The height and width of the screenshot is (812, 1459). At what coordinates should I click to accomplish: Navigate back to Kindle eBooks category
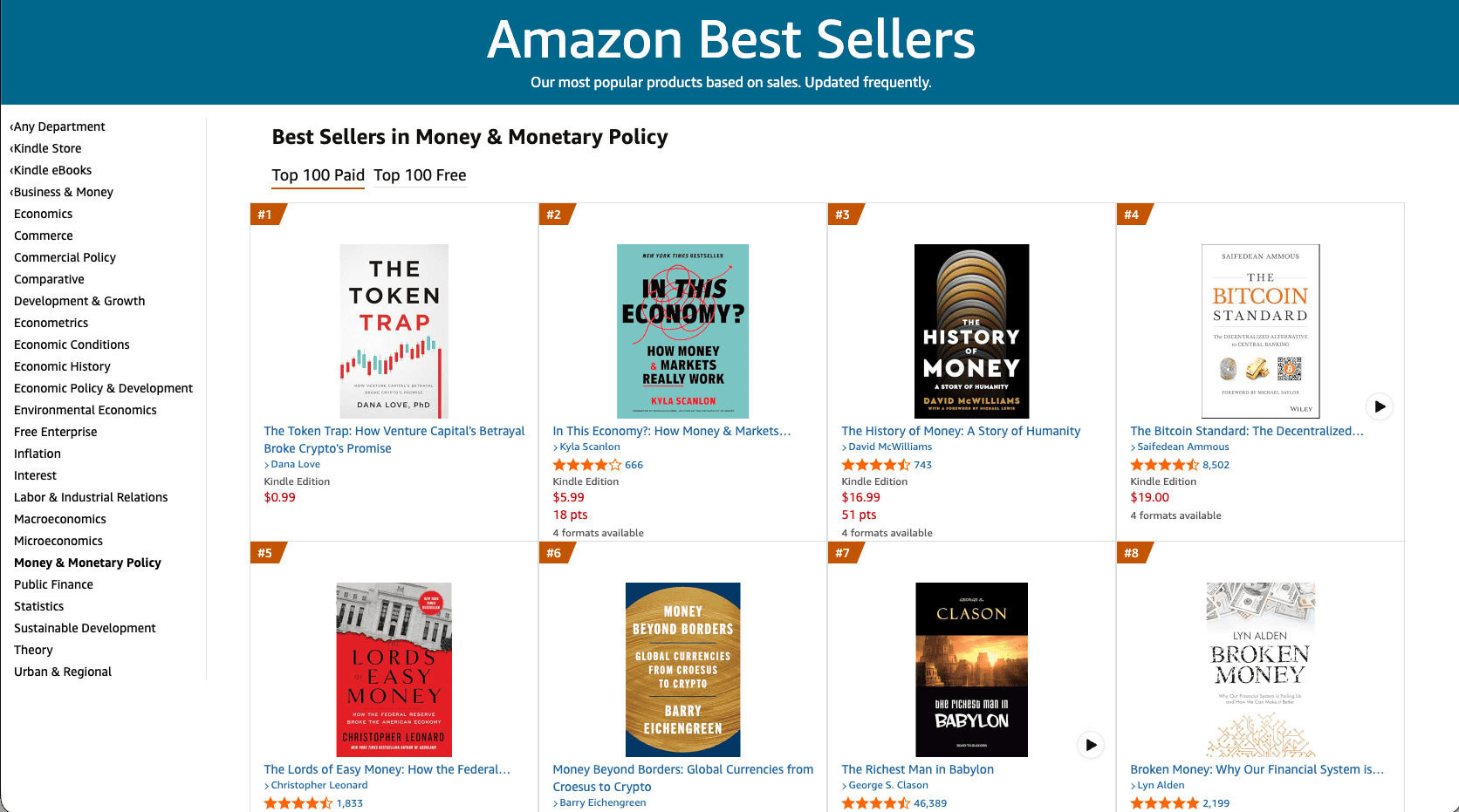pyautogui.click(x=51, y=170)
